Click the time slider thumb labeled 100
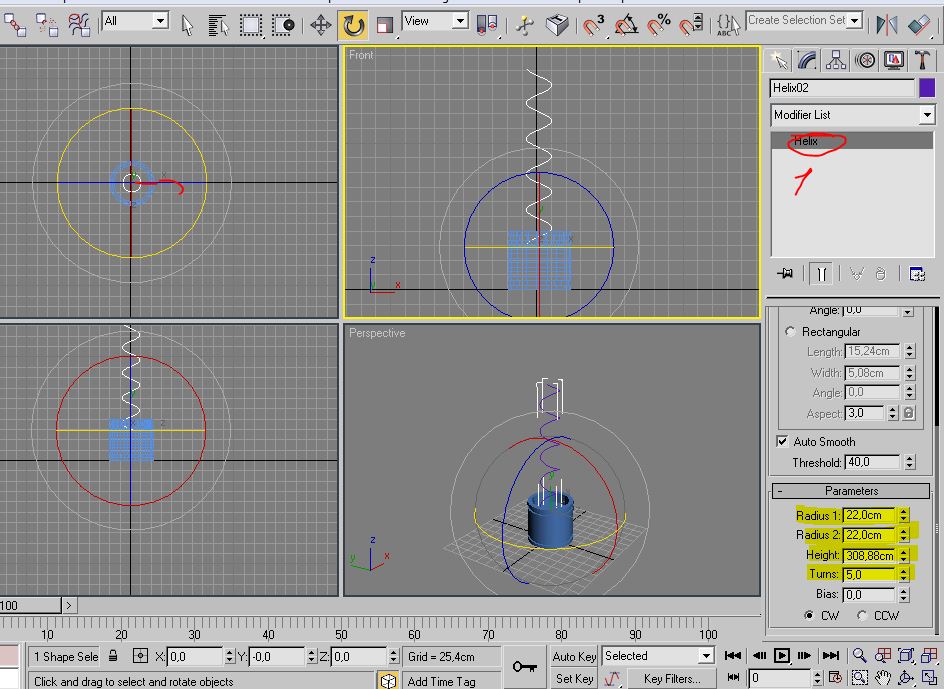The height and width of the screenshot is (689, 944). [30, 605]
